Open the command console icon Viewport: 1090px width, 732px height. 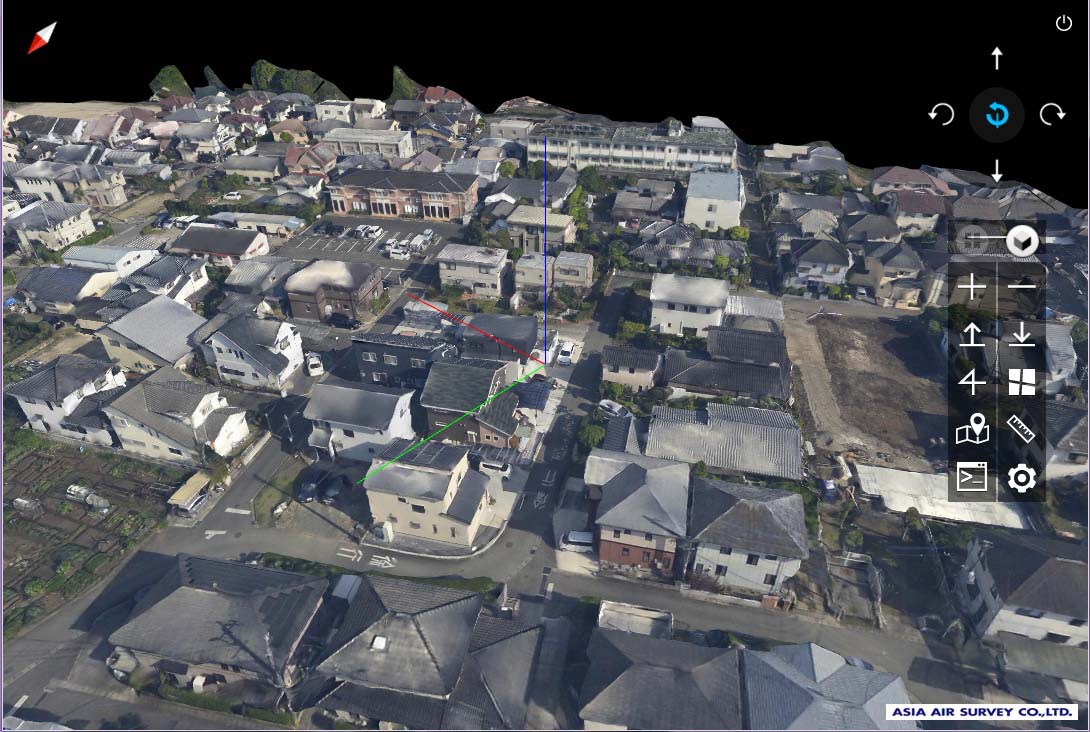click(x=972, y=478)
